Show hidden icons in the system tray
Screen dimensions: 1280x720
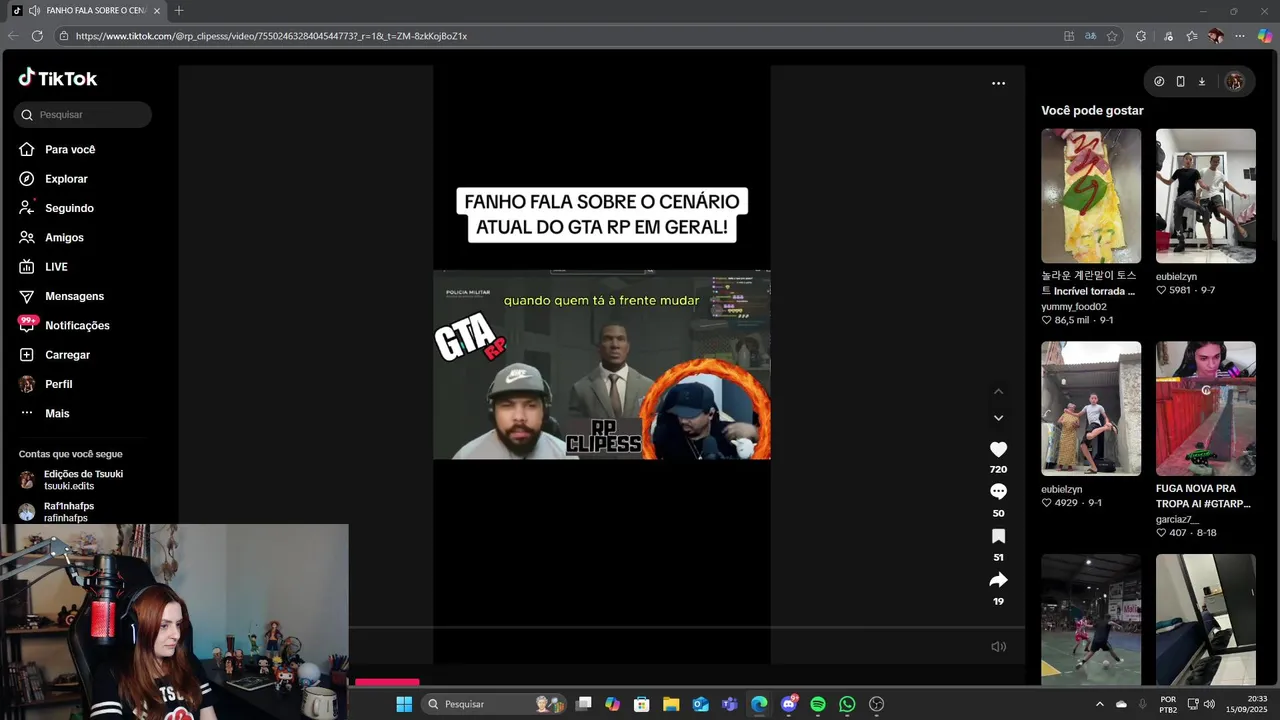click(x=1099, y=704)
